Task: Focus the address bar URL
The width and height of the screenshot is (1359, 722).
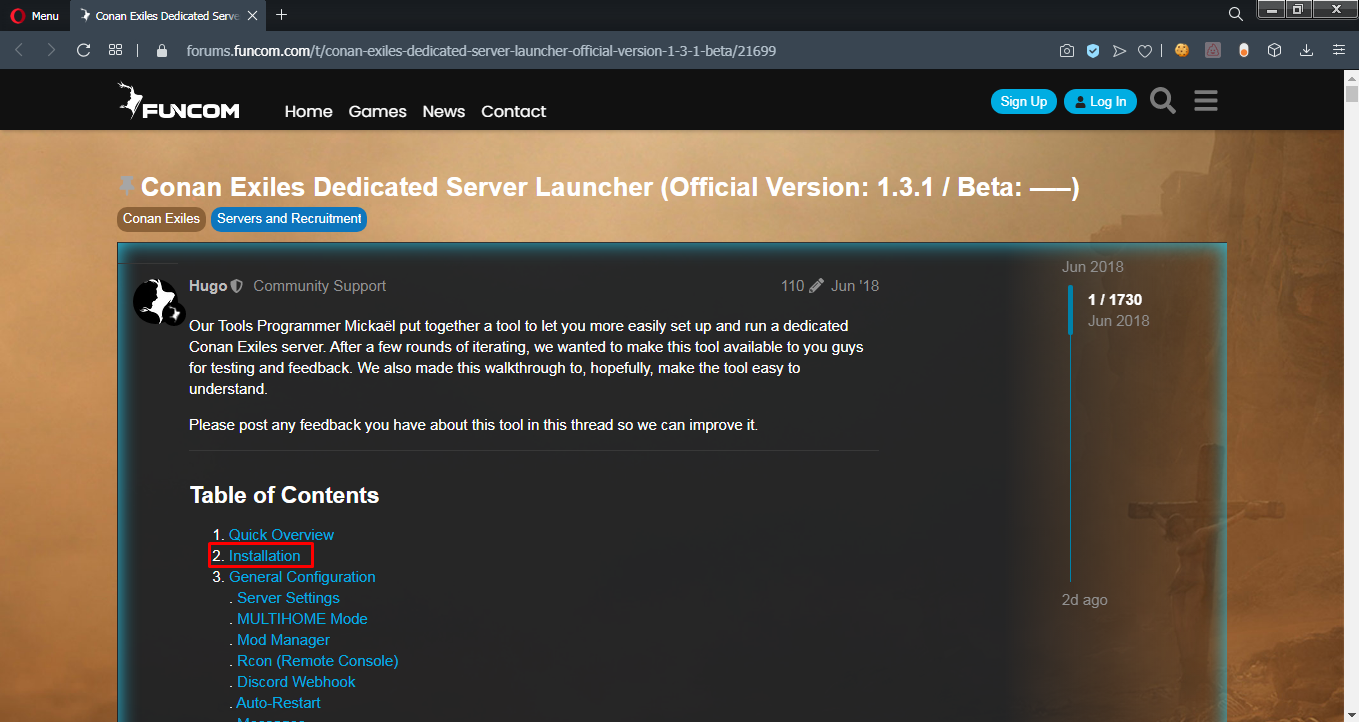Action: [481, 50]
